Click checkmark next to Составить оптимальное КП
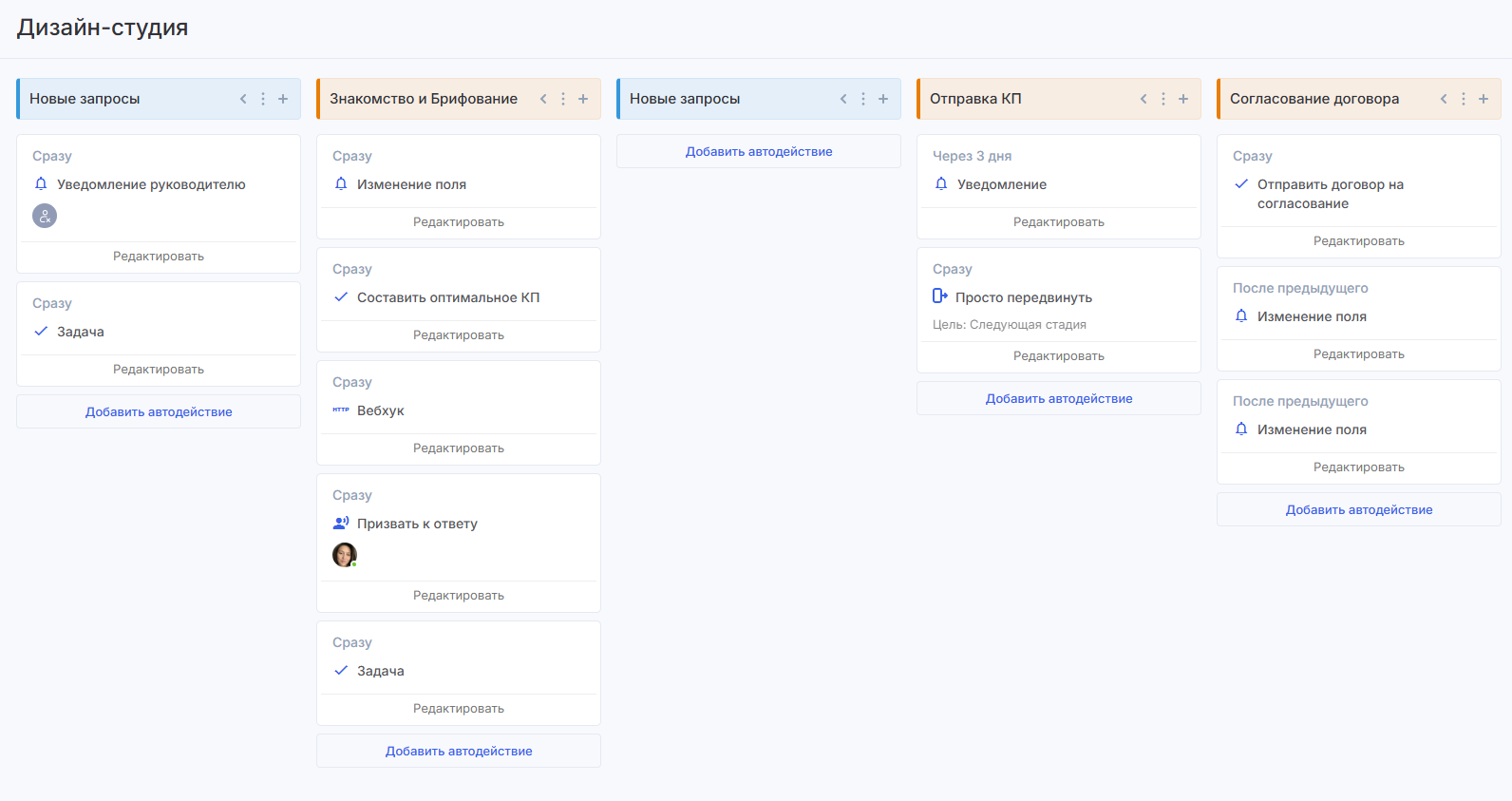Viewport: 1512px width, 801px height. click(x=341, y=297)
